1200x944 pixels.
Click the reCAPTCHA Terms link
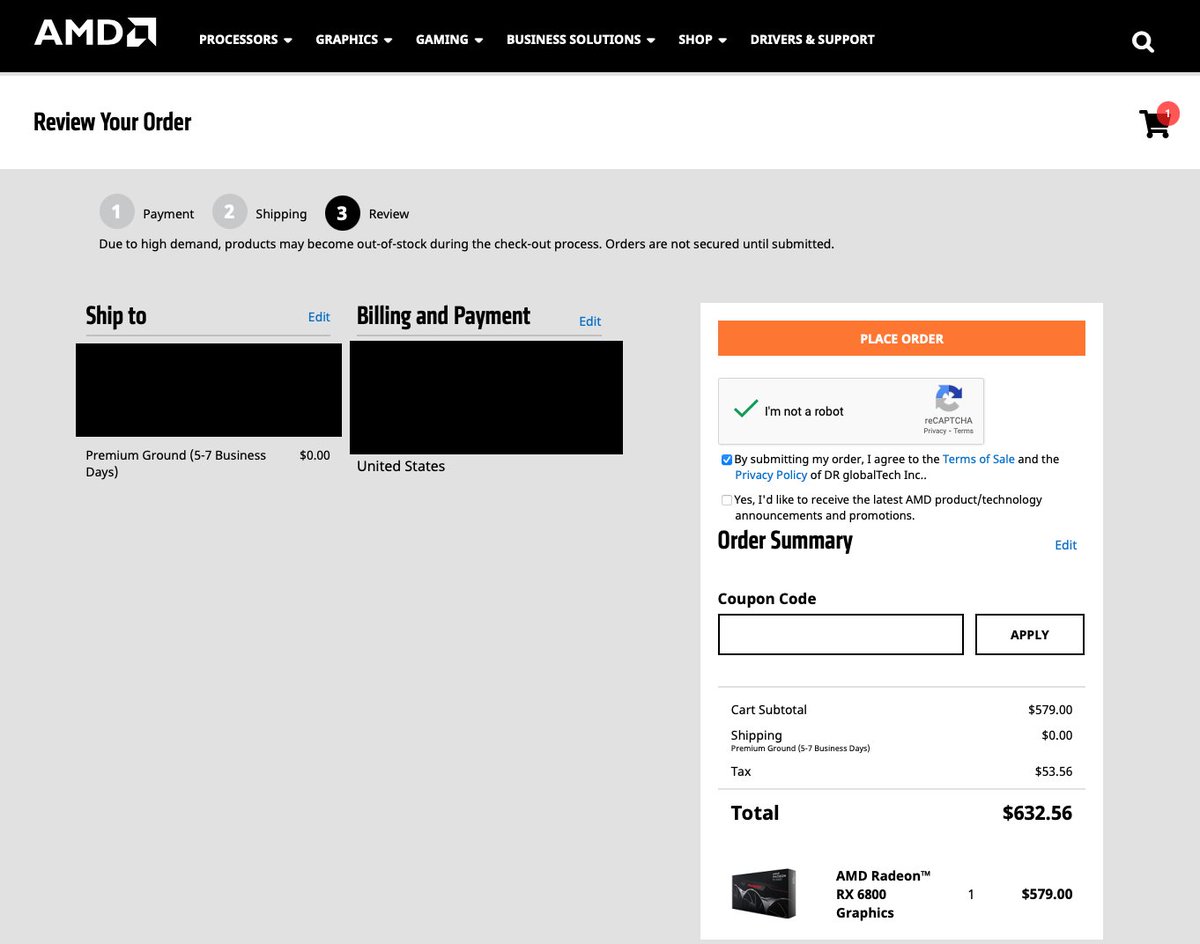coord(963,431)
